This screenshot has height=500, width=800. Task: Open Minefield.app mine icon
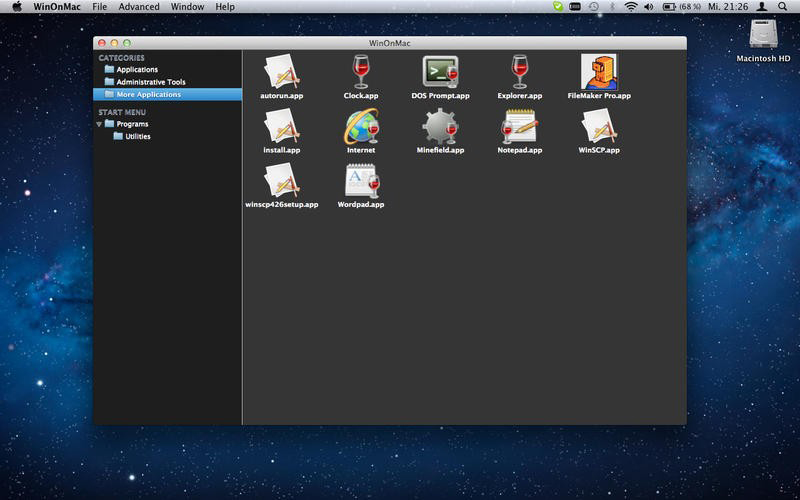[440, 126]
